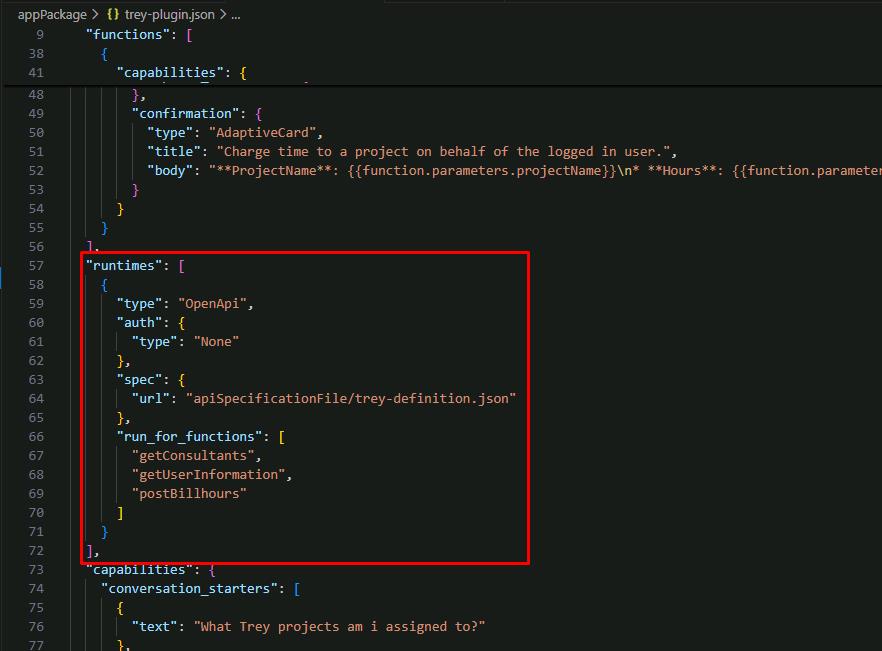Click line number 73
This screenshot has height=651, width=882.
[x=36, y=569]
